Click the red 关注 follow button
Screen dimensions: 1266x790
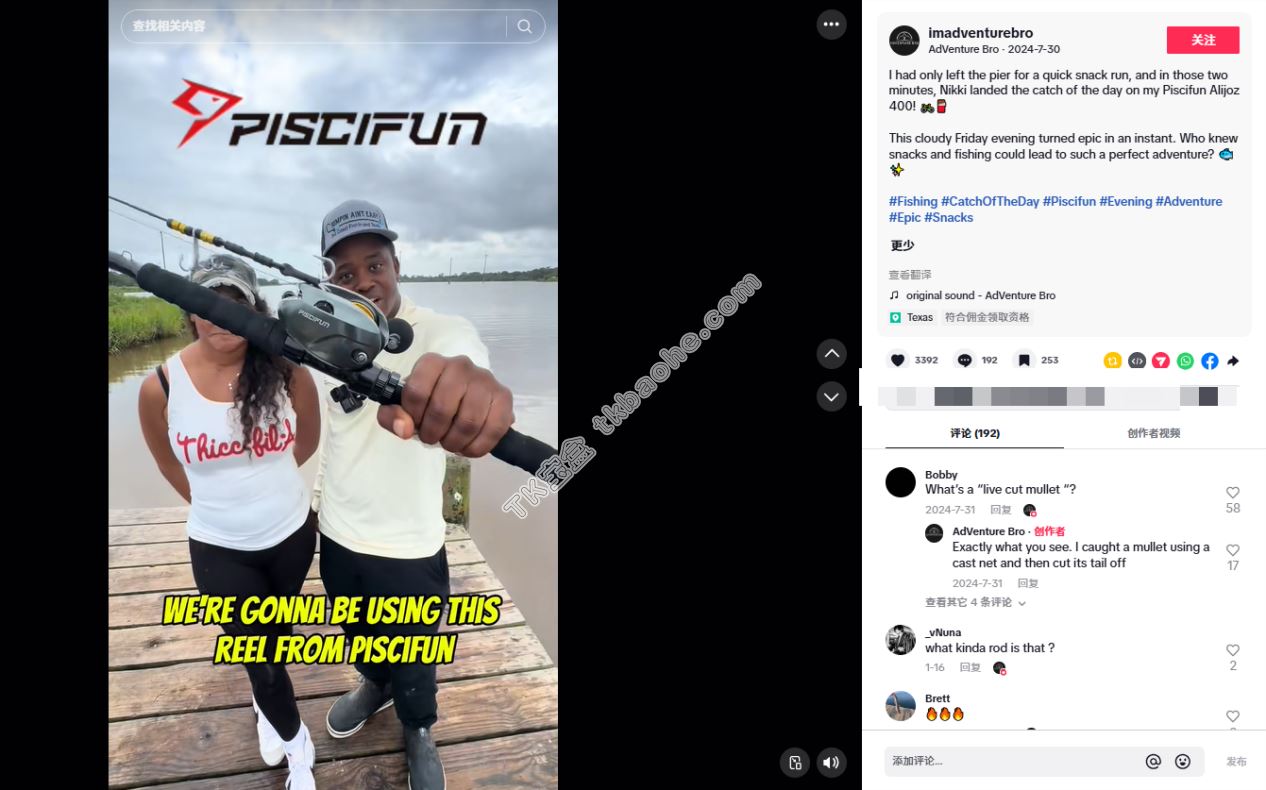[1203, 40]
